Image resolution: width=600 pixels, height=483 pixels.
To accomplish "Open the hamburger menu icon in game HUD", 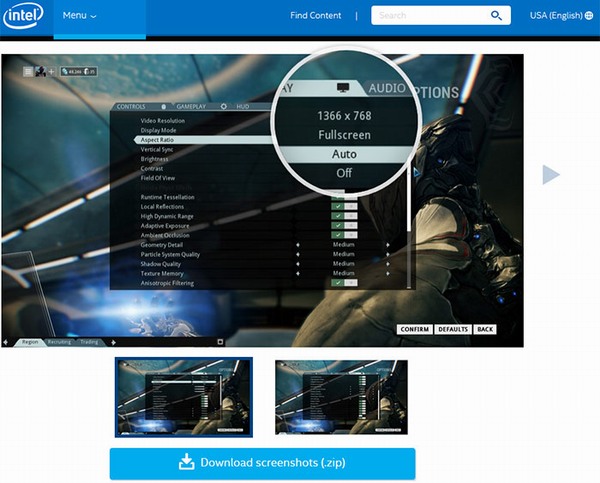I will tap(28, 72).
